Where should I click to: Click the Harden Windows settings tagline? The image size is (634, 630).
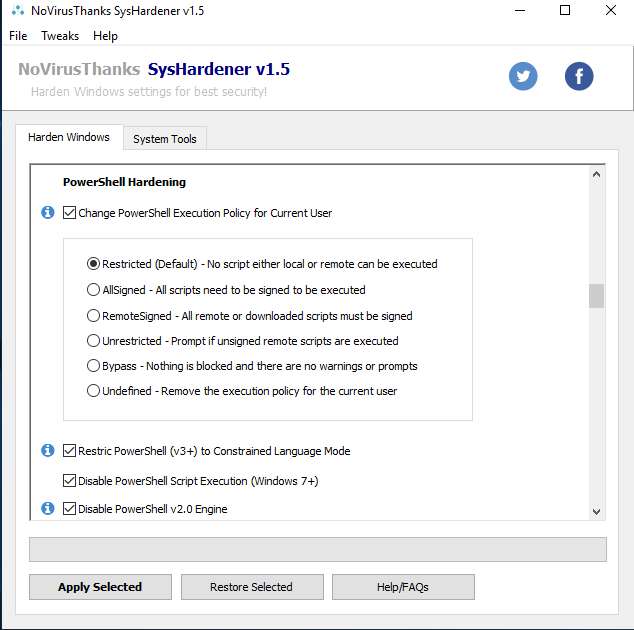[149, 91]
